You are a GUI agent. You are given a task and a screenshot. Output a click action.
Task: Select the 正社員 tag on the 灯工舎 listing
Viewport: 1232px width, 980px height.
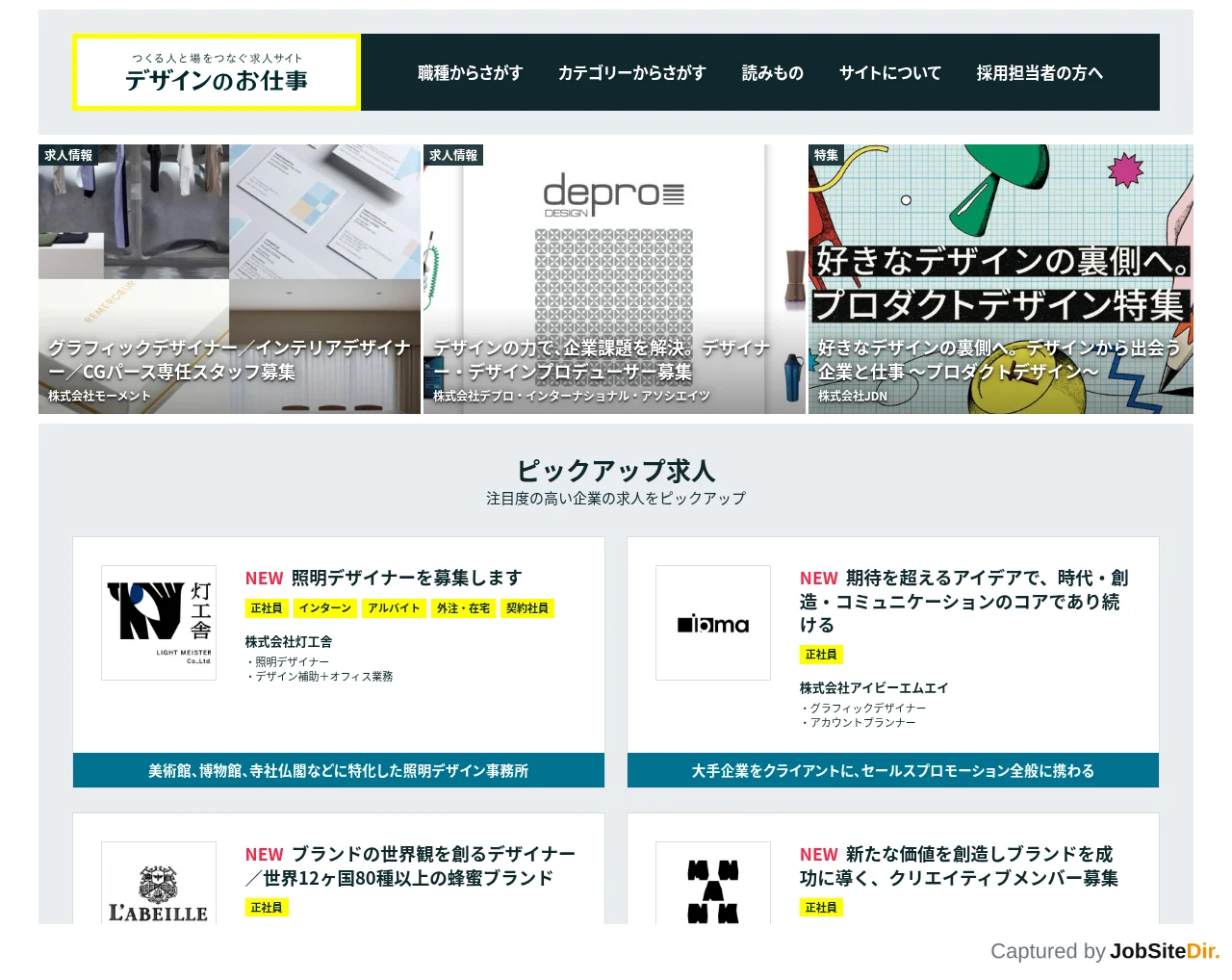pos(267,608)
